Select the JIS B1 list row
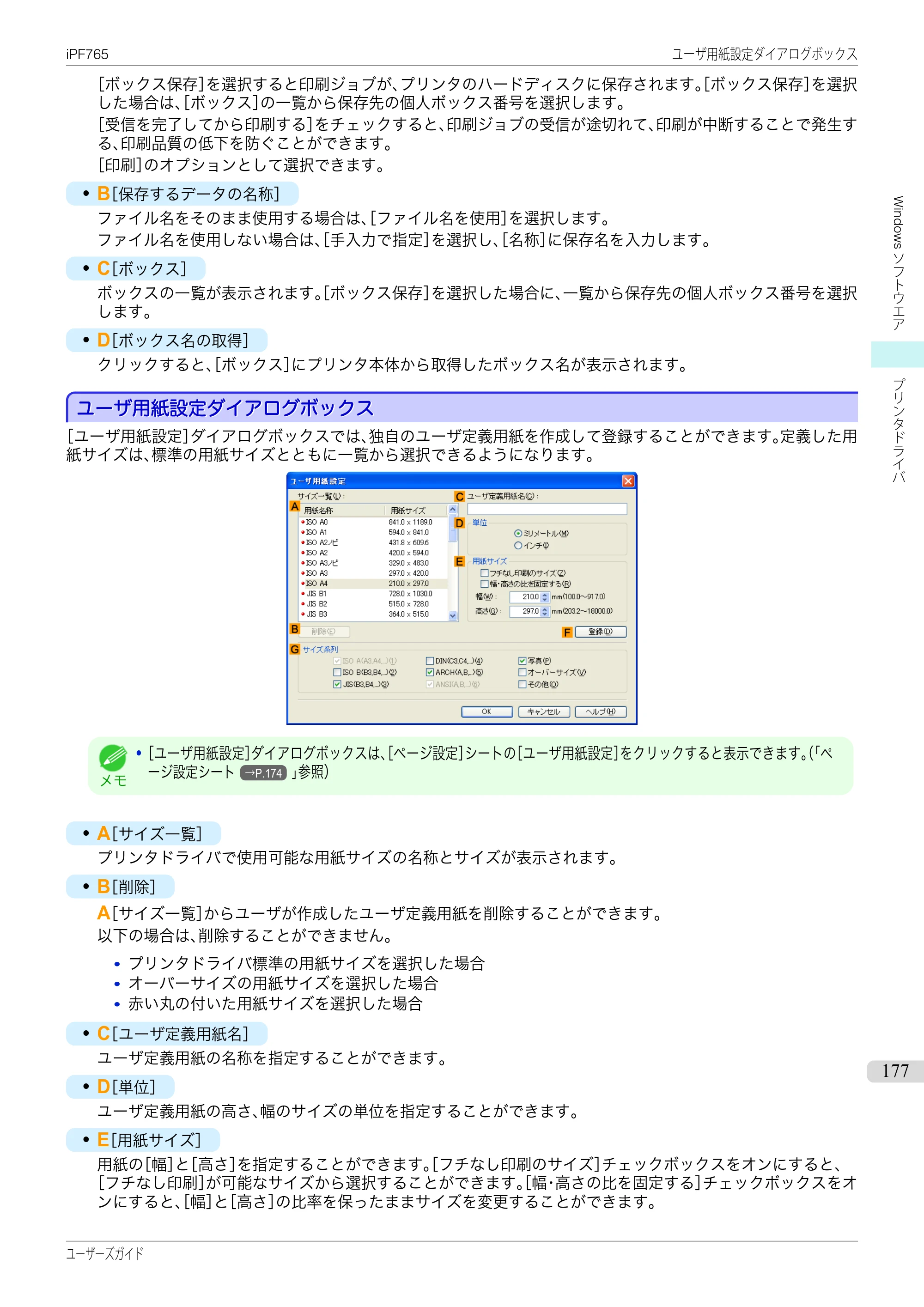Screen dimensions: 924x1307 [x=373, y=594]
